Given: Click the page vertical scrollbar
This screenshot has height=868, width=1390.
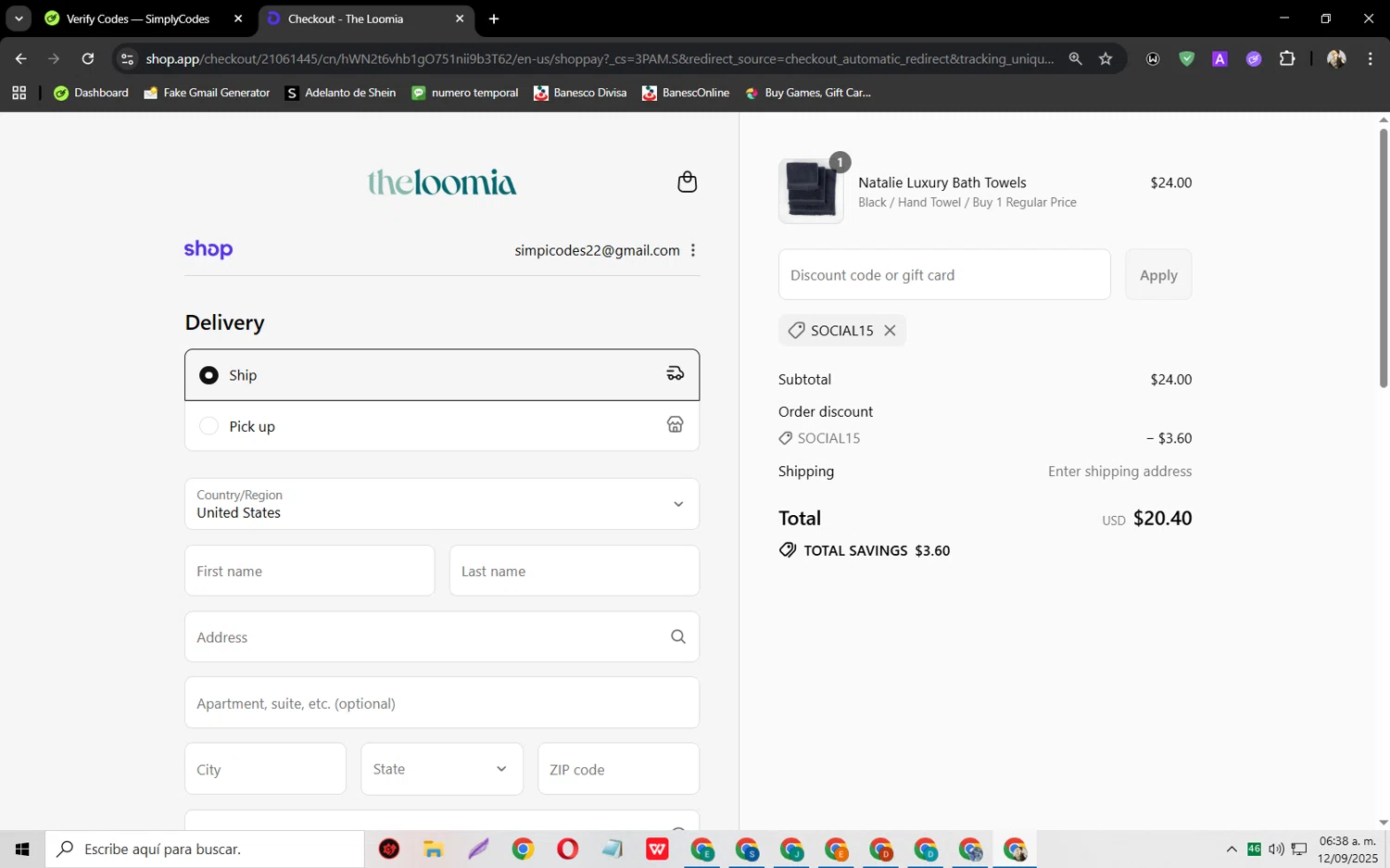Looking at the screenshot, I should point(1384,258).
